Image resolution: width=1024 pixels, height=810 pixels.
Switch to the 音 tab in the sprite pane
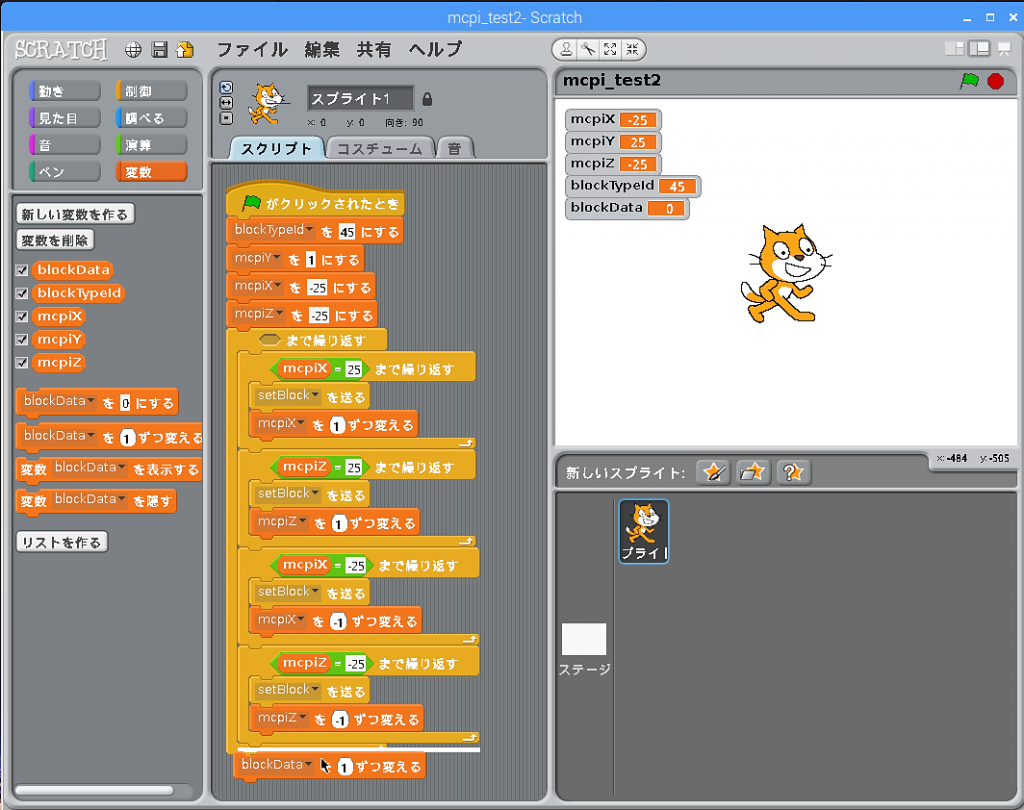coord(455,149)
